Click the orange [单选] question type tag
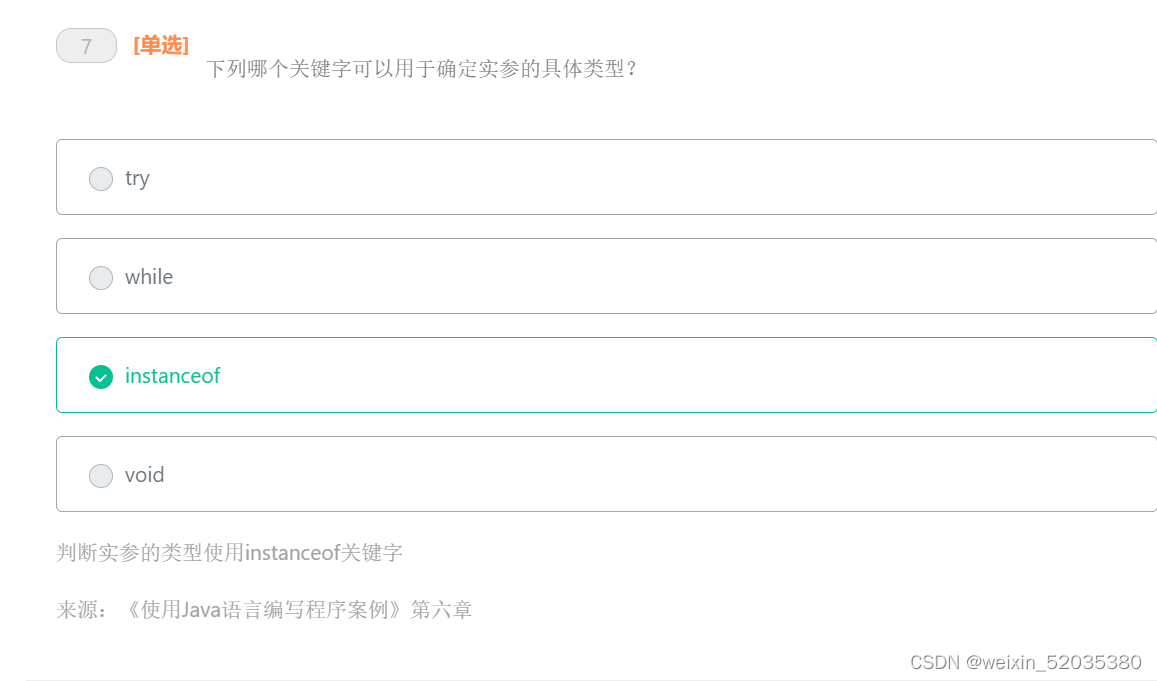The image size is (1157, 681). (160, 45)
